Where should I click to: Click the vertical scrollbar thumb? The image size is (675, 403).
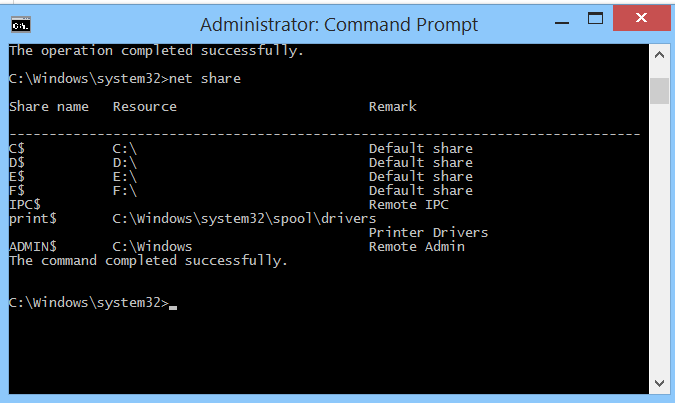(x=659, y=91)
